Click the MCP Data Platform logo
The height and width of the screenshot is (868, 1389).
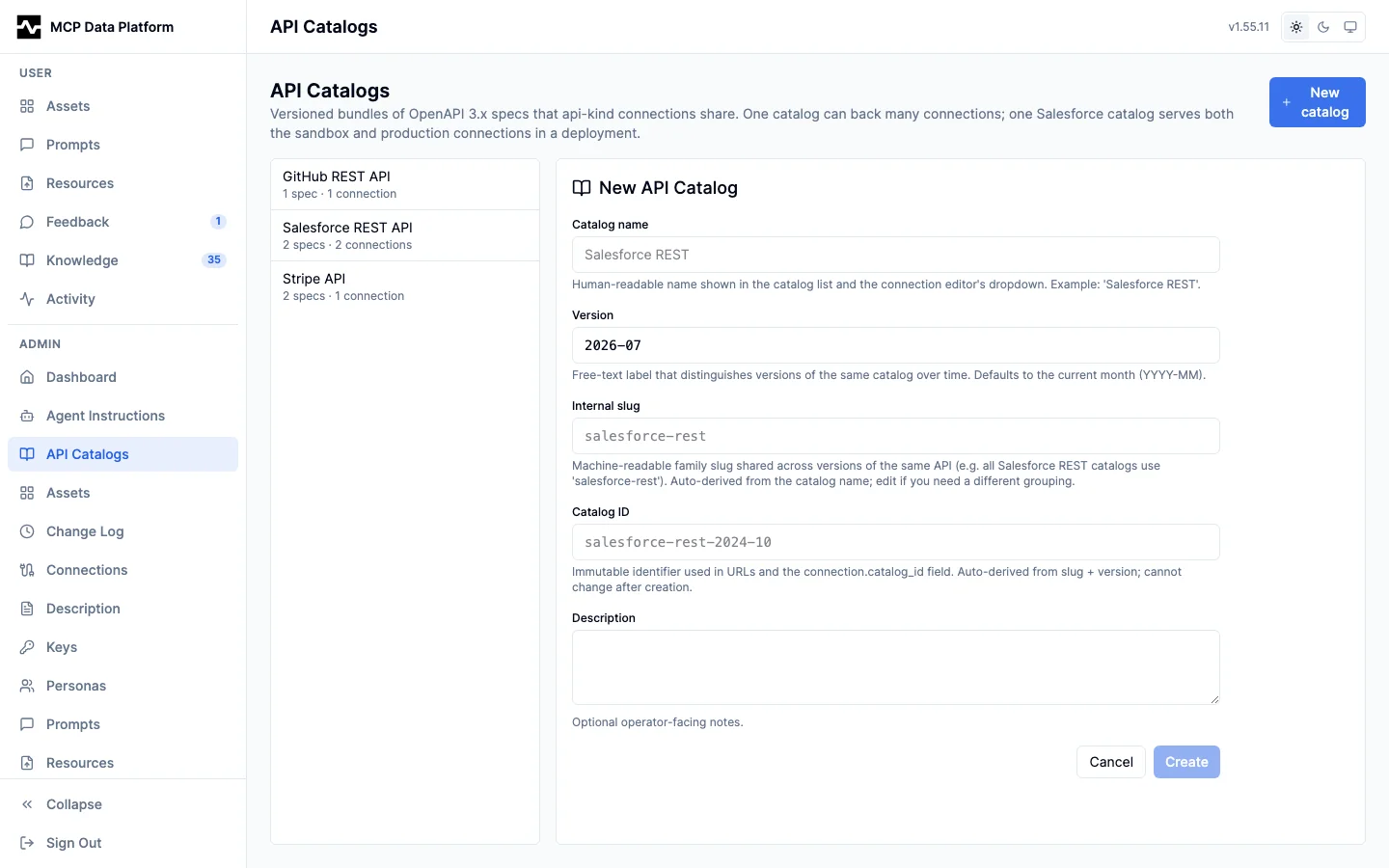tap(29, 27)
